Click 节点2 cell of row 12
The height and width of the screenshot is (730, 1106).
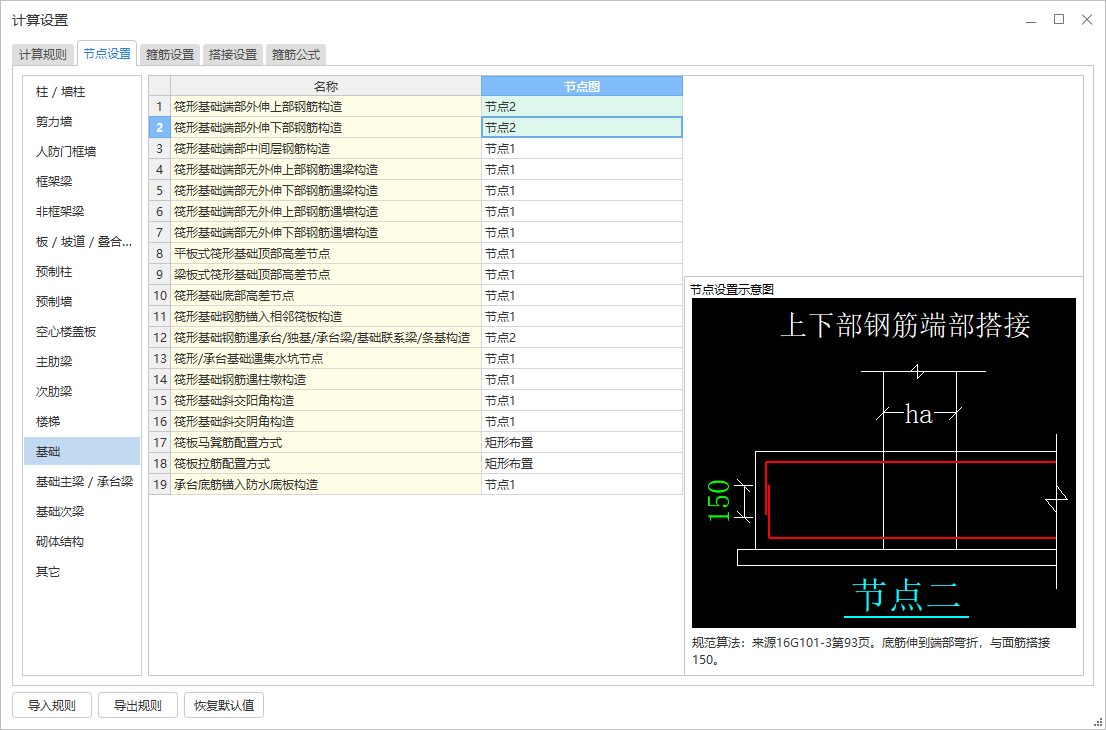(x=582, y=338)
